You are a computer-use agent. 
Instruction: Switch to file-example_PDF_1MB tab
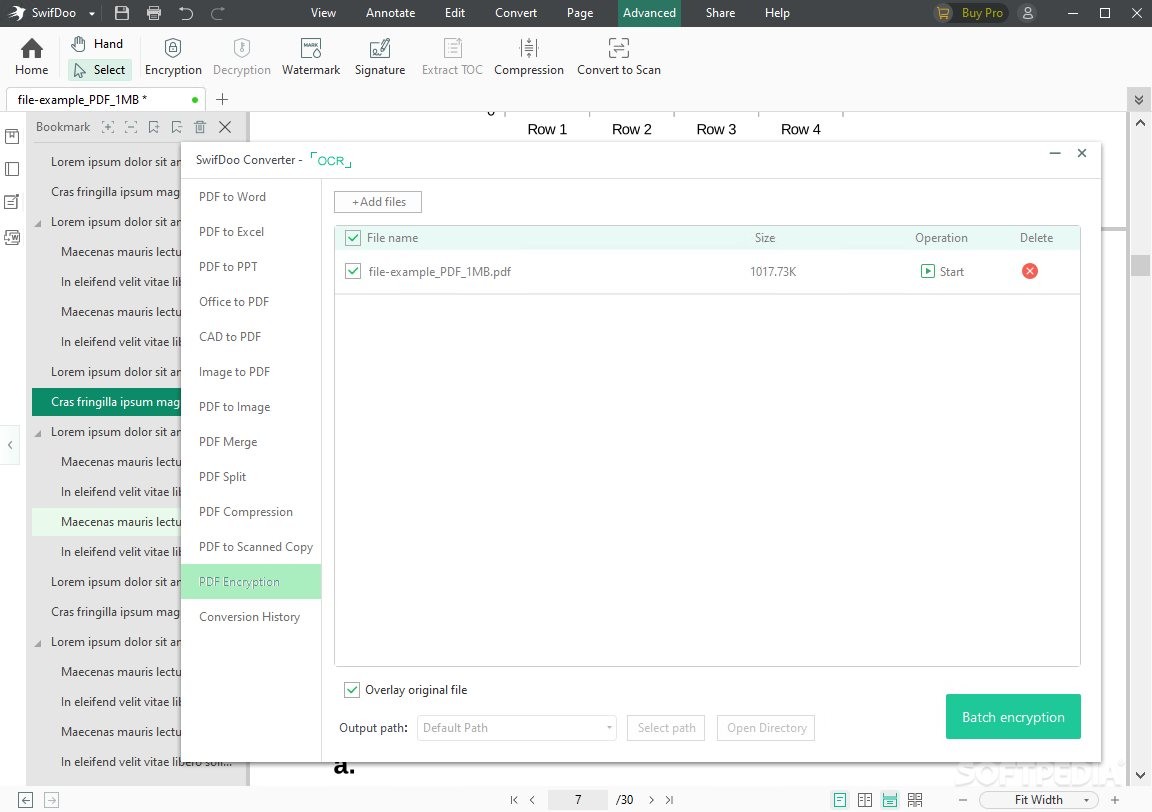[x=106, y=99]
